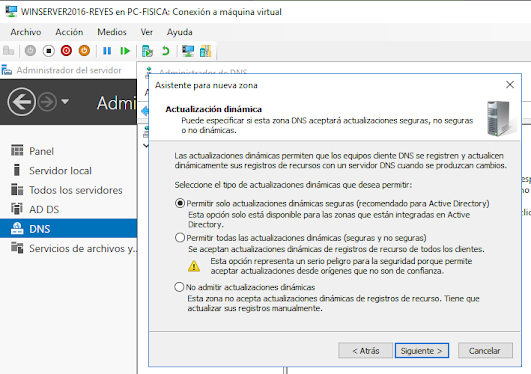The width and height of the screenshot is (531, 374).
Task: Select No admitir actualizaciones dinámicas
Action: [x=179, y=287]
